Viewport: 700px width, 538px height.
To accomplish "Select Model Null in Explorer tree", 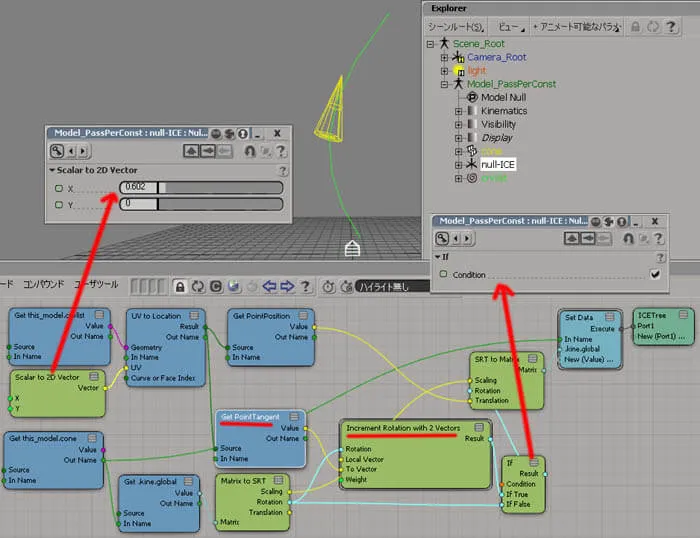I will coord(503,97).
